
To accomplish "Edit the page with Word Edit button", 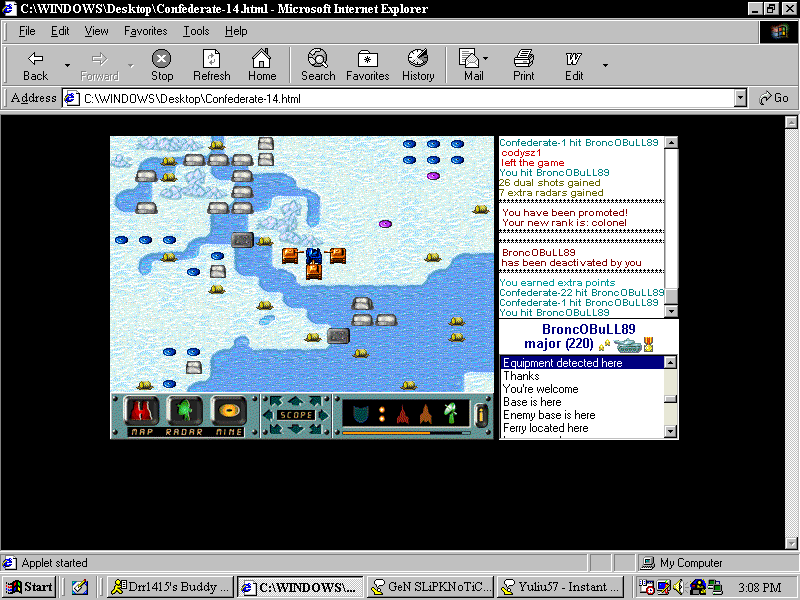I will [x=573, y=65].
